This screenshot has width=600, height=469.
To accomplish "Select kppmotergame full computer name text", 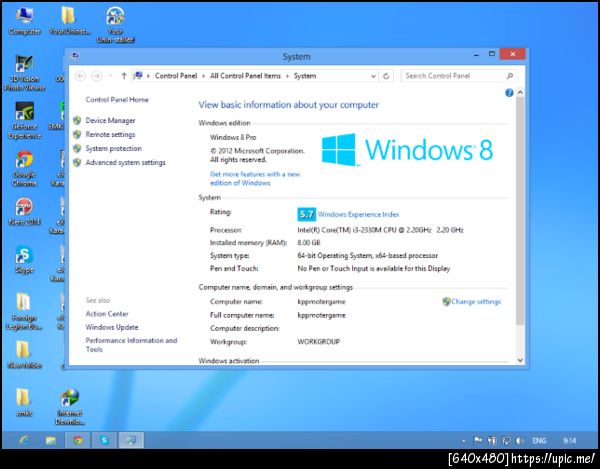I will tap(321, 315).
